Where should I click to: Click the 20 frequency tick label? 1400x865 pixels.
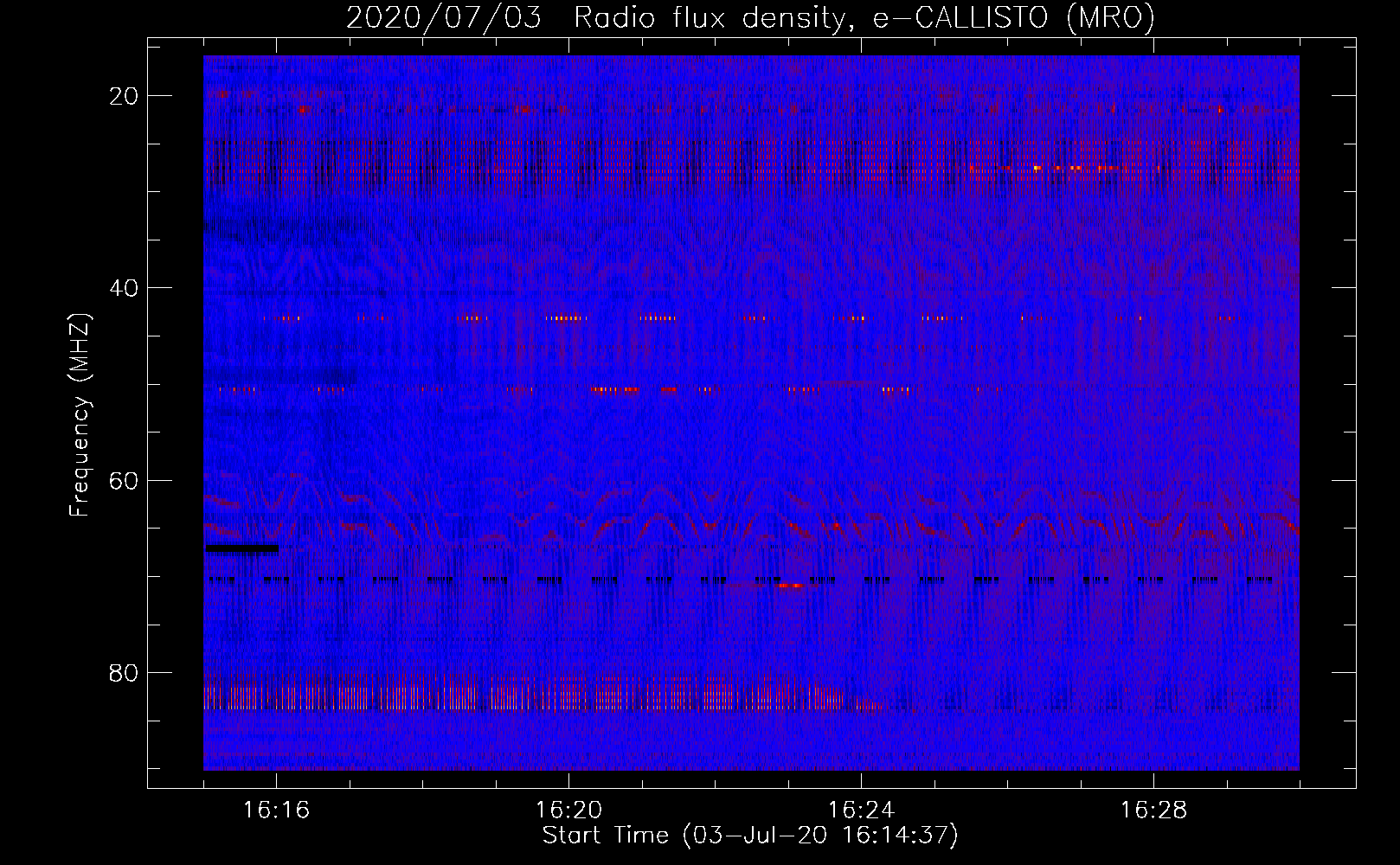(x=124, y=96)
